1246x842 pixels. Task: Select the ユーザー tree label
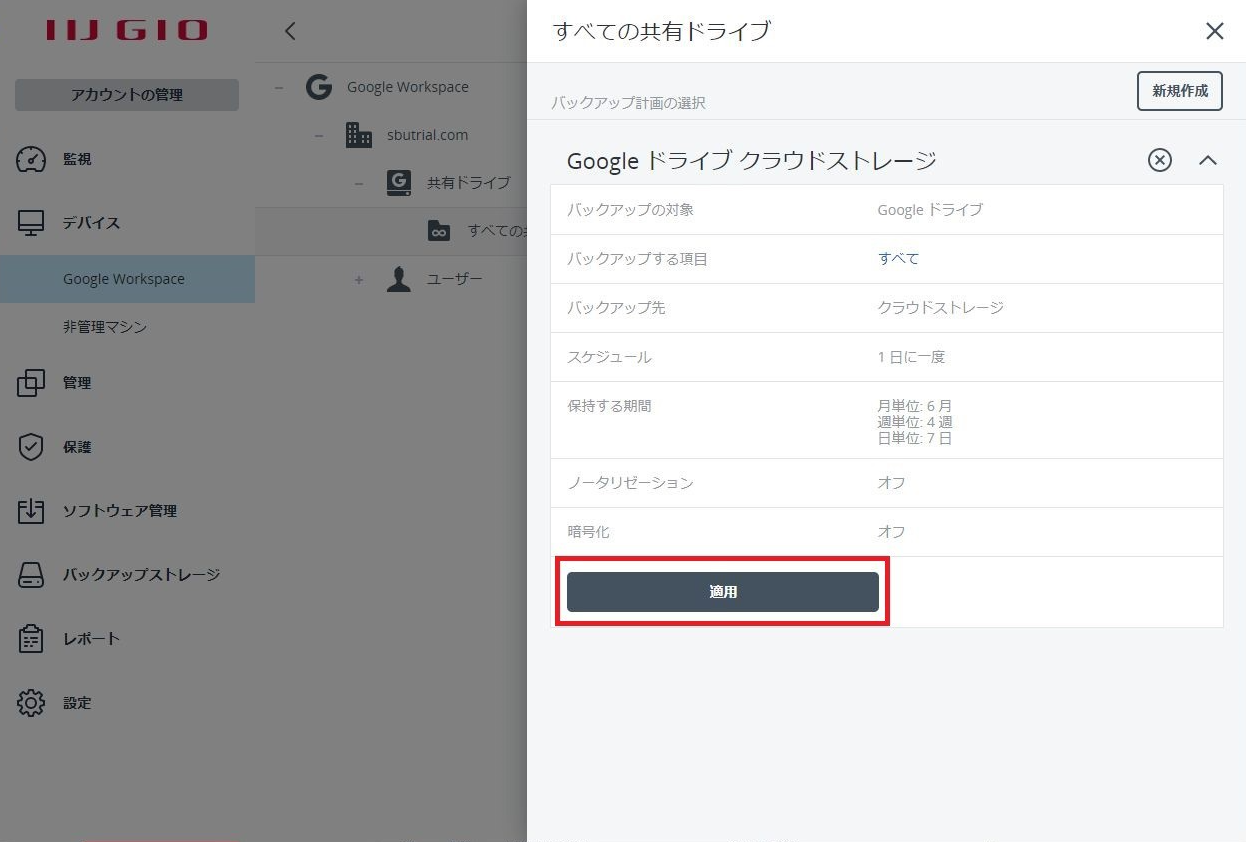coord(455,279)
